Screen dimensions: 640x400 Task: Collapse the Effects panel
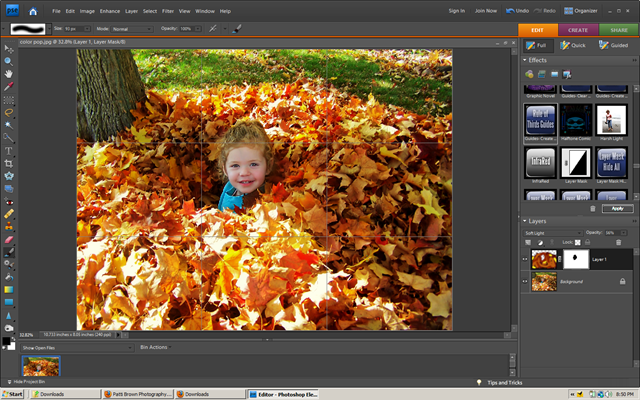525,60
